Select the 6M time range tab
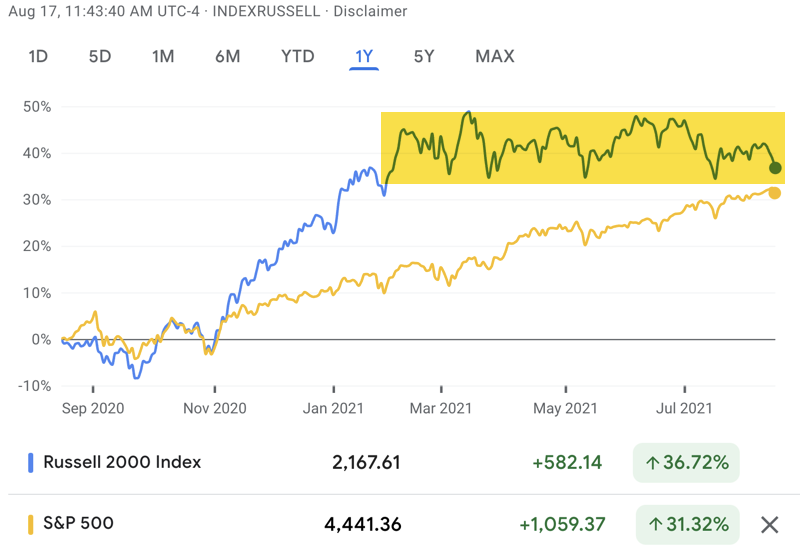The width and height of the screenshot is (800, 554). tap(227, 56)
